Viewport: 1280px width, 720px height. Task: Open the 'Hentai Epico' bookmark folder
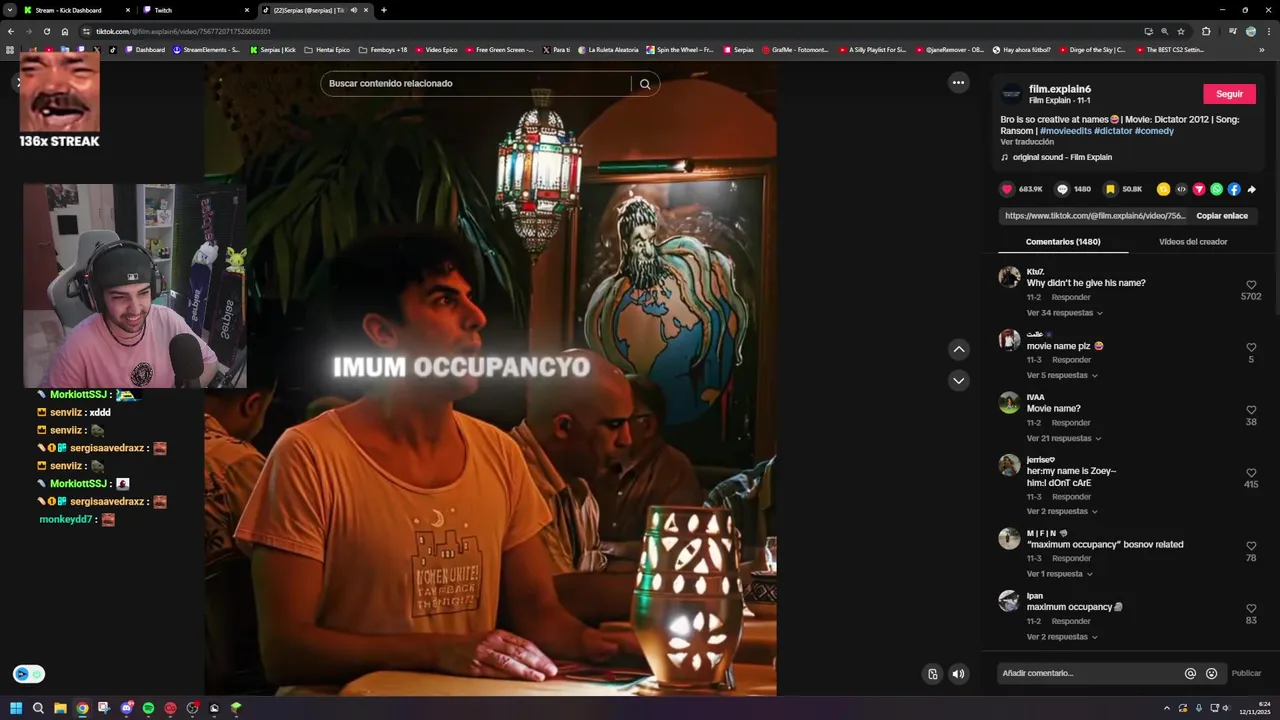(327, 49)
